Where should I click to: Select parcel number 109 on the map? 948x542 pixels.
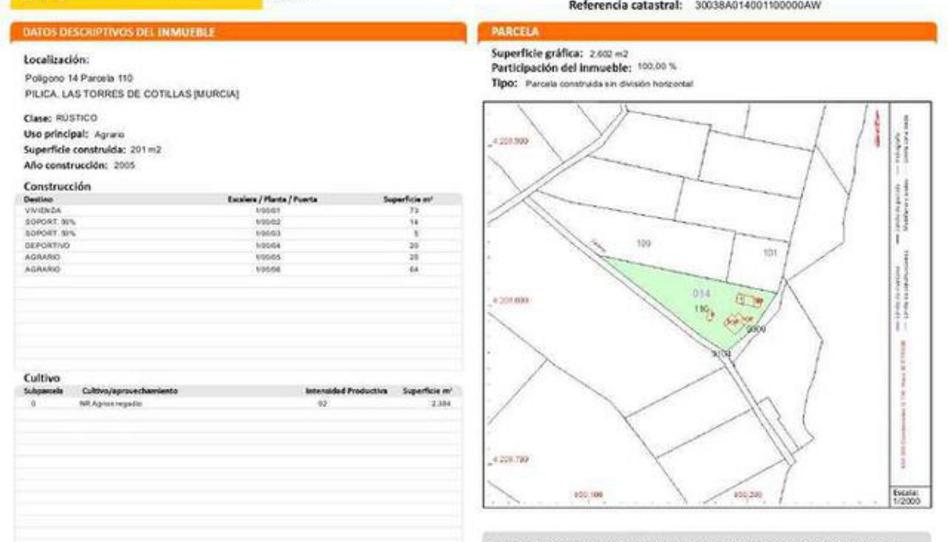tap(642, 243)
